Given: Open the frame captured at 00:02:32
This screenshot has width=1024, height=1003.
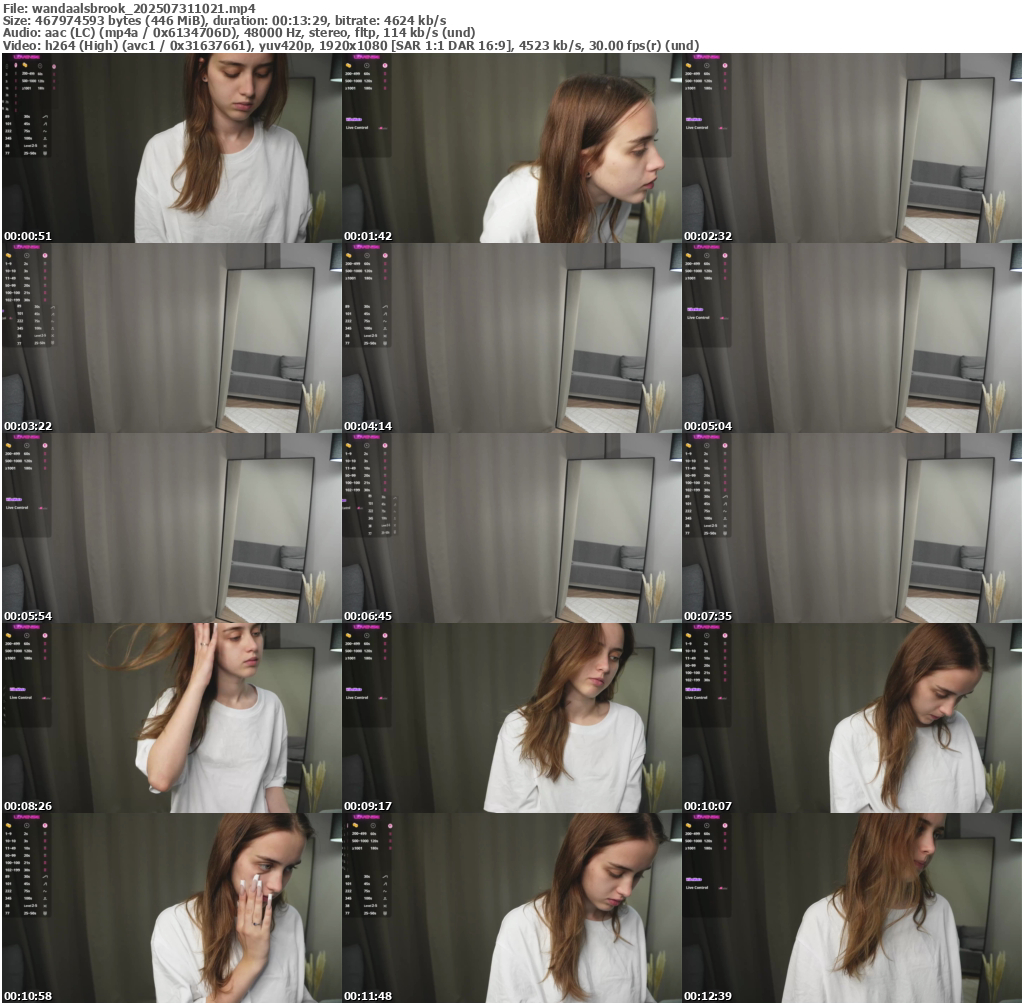Looking at the screenshot, I should click(852, 148).
